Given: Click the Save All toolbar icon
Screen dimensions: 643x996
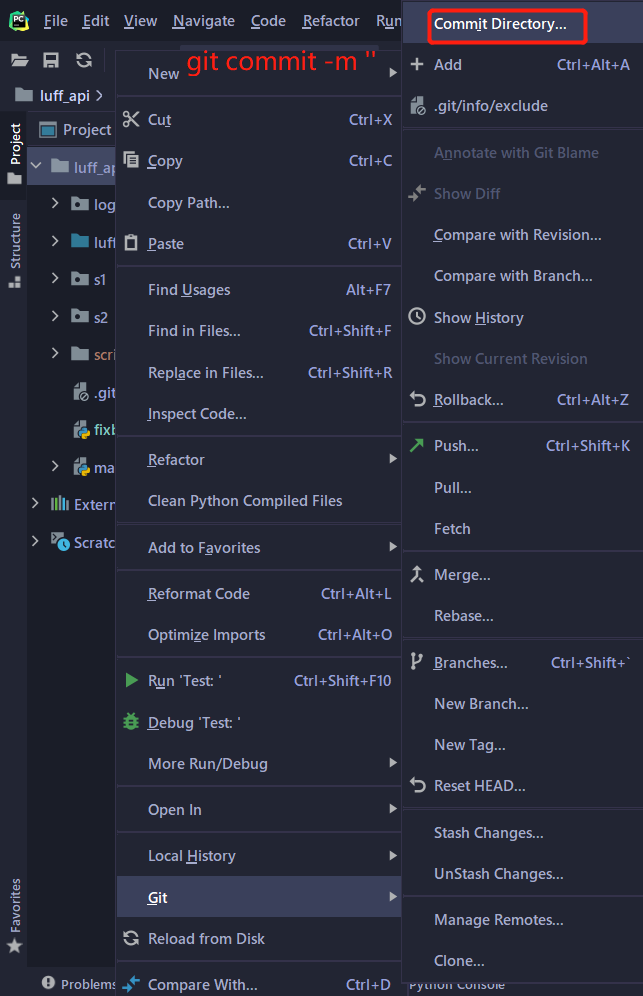Looking at the screenshot, I should (x=51, y=60).
